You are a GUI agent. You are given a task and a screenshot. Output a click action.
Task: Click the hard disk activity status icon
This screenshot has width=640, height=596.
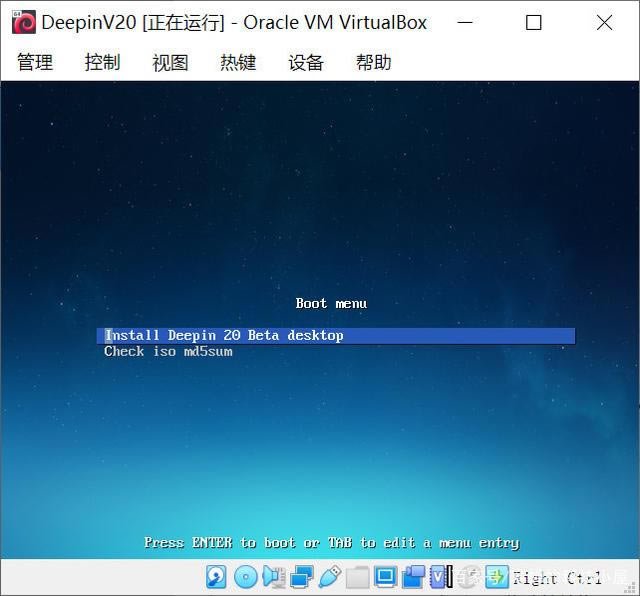216,577
